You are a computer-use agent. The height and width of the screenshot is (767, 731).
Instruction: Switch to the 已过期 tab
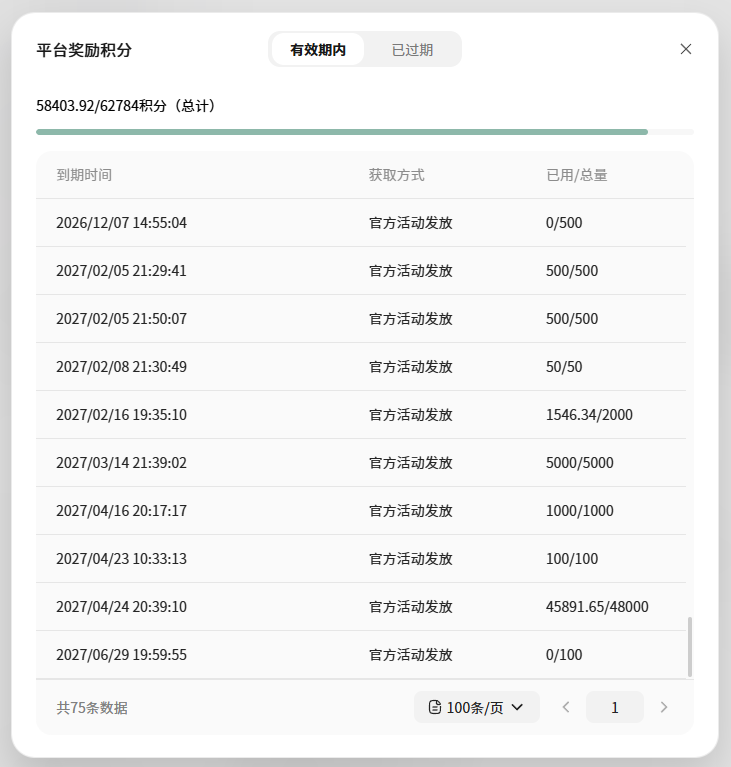412,49
